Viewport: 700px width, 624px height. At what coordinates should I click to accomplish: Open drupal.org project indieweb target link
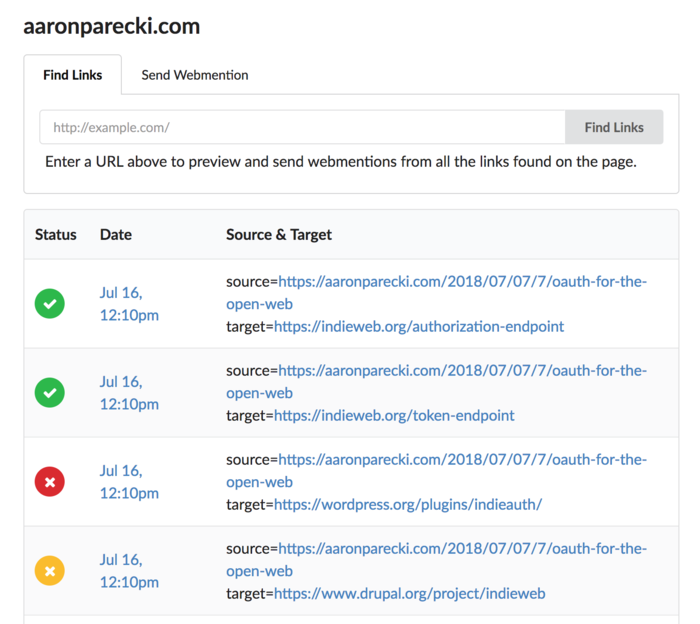click(x=409, y=594)
